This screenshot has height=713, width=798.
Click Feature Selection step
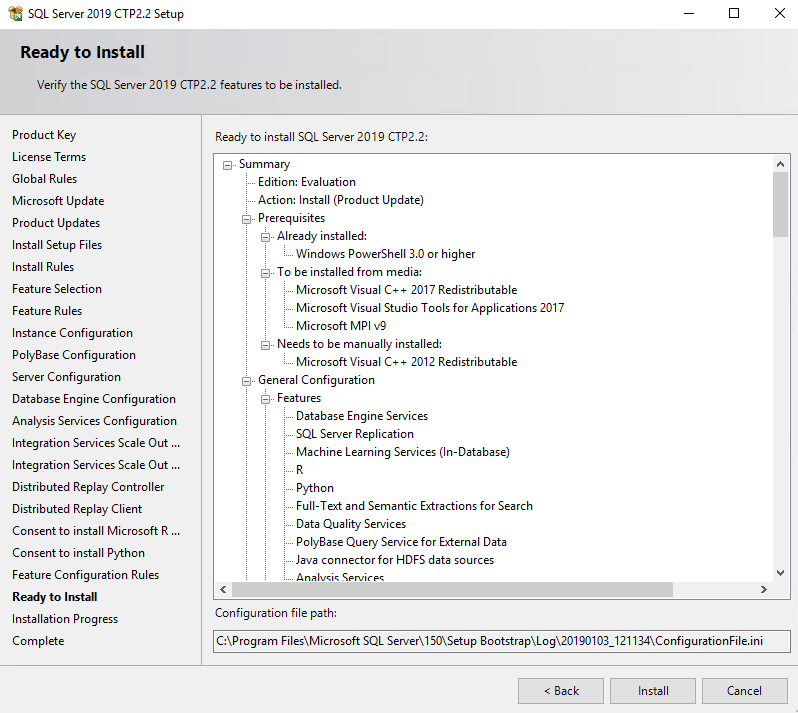57,289
